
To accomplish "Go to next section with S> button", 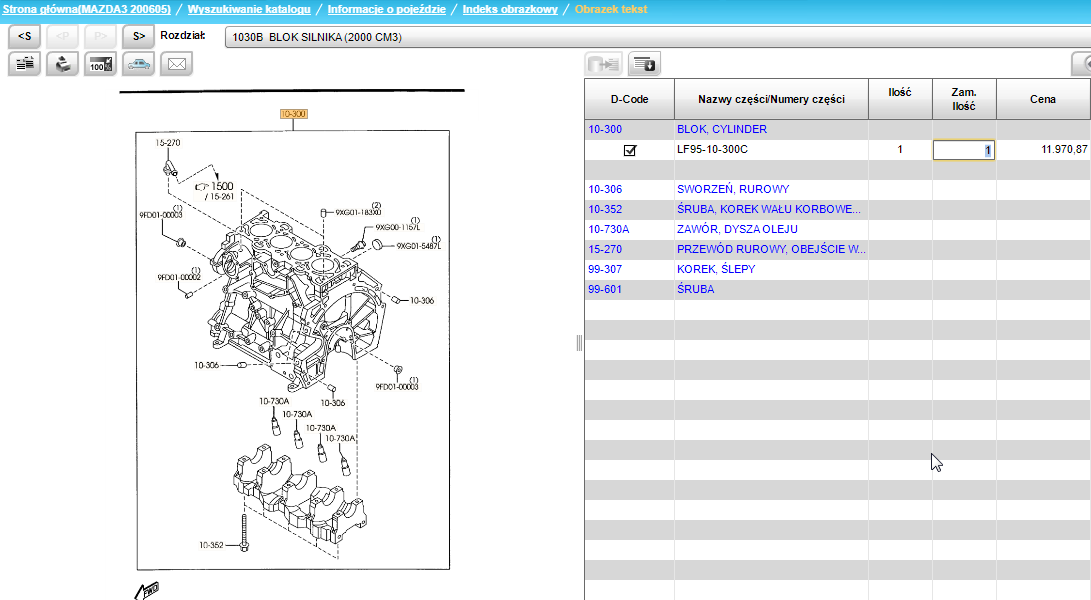I will pos(138,37).
